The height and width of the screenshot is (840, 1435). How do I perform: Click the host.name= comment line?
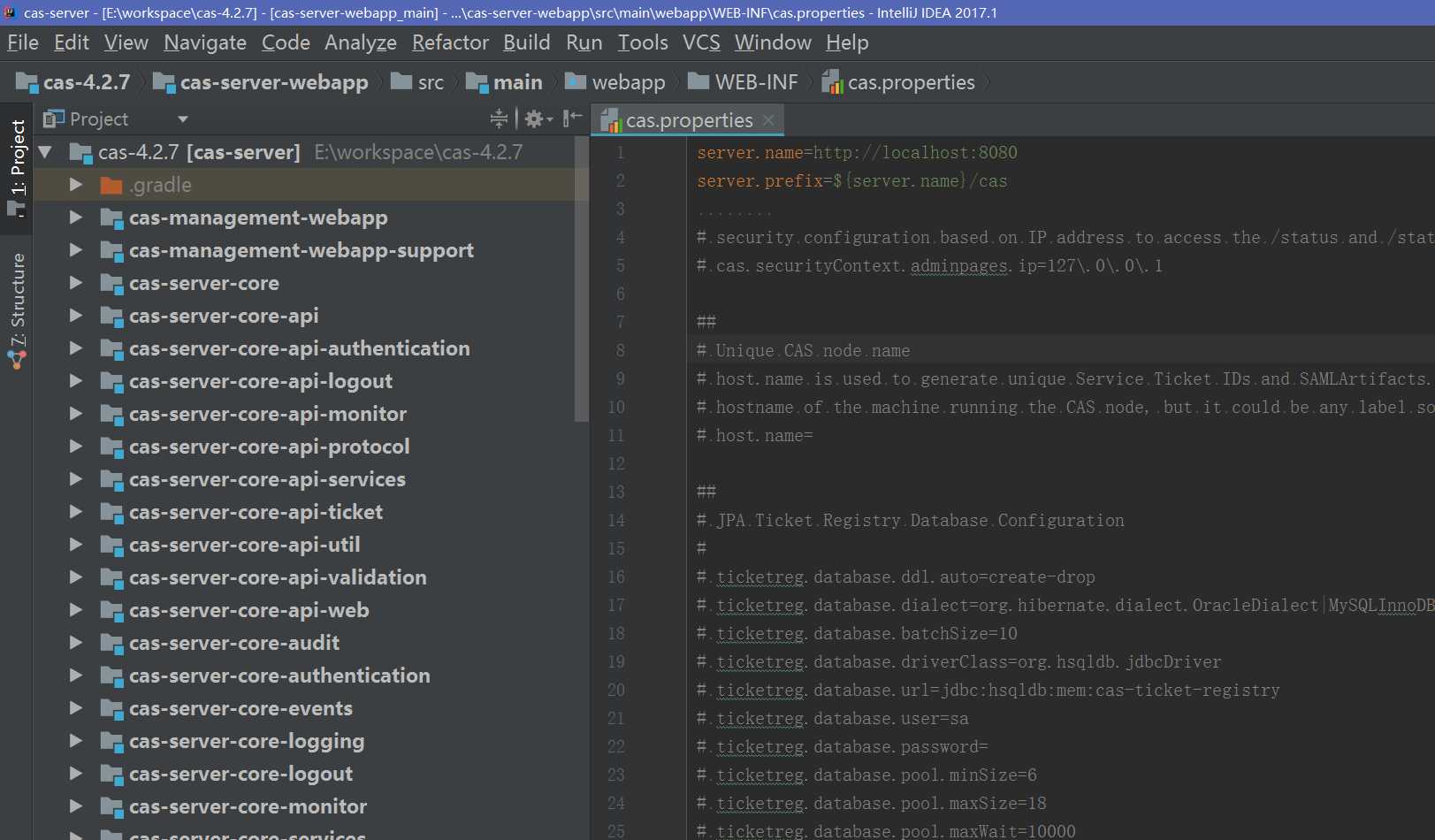pyautogui.click(x=754, y=435)
